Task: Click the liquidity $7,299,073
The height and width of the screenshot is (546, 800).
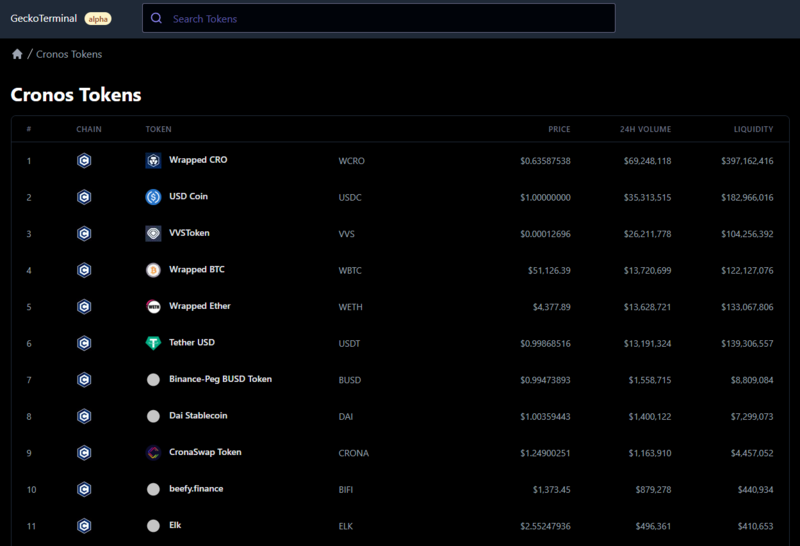Action: tap(752, 416)
